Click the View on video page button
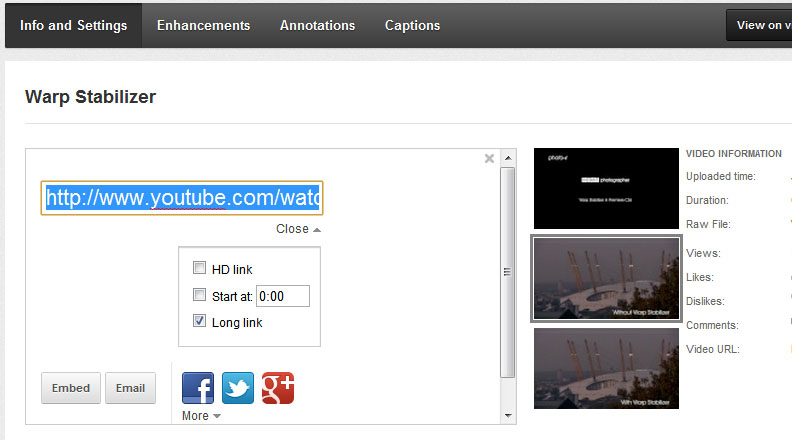Image resolution: width=792 pixels, height=440 pixels. click(x=759, y=25)
